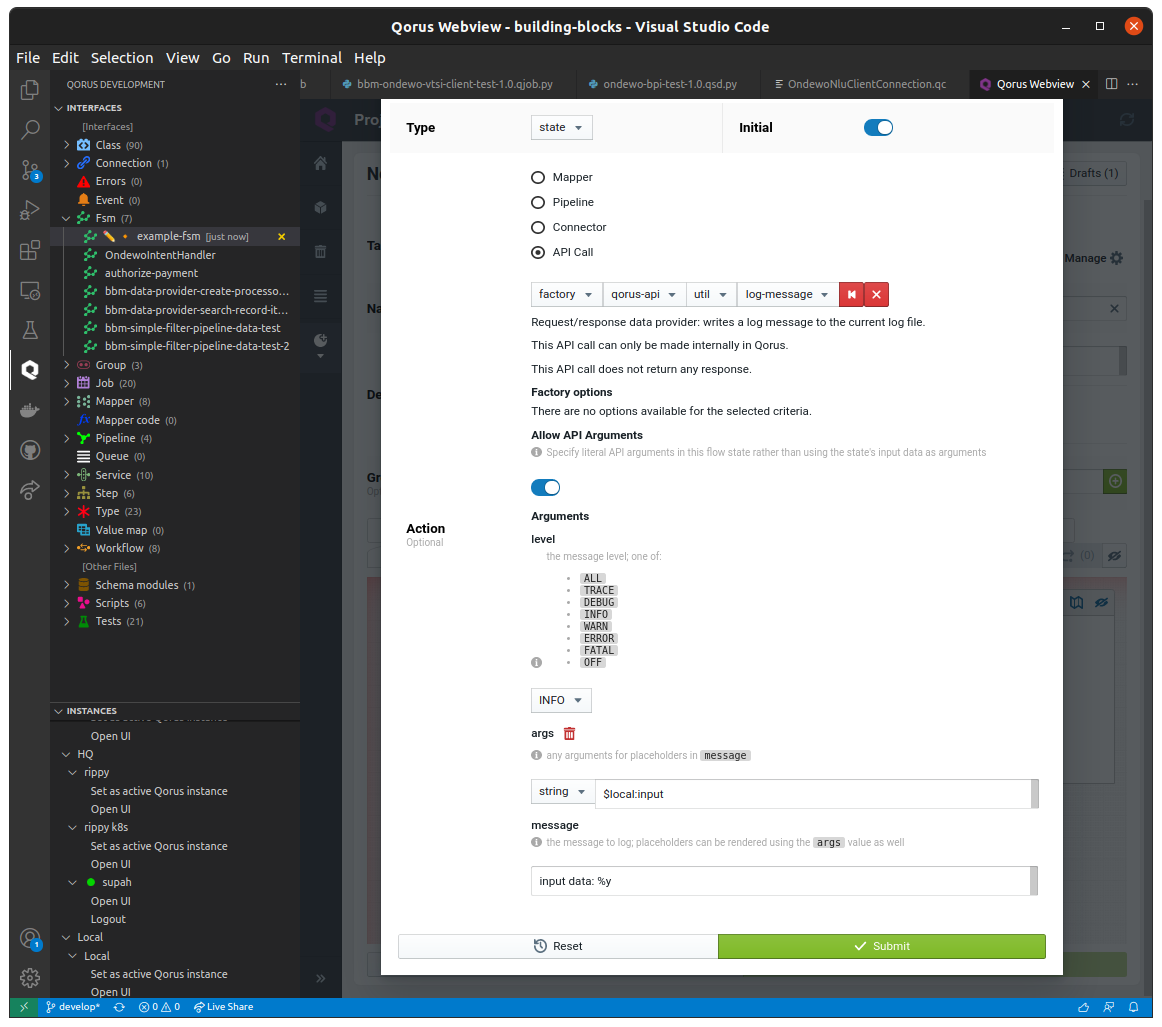Open the Testing flask icon in activity bar
1162x1027 pixels.
coord(30,330)
